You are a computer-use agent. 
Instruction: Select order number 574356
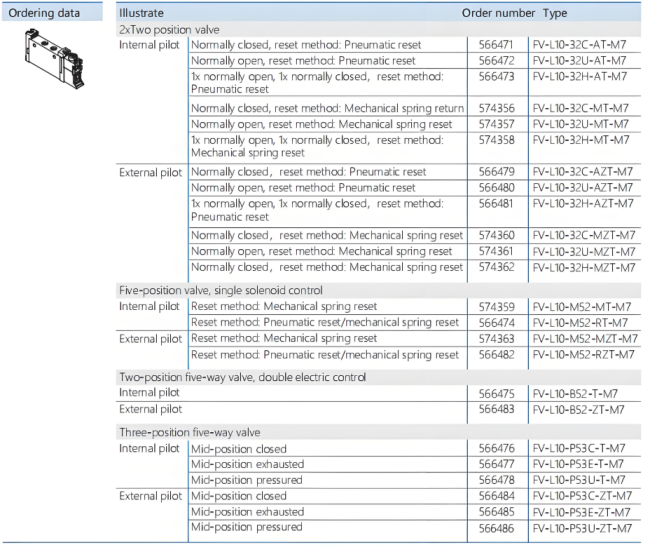click(496, 108)
